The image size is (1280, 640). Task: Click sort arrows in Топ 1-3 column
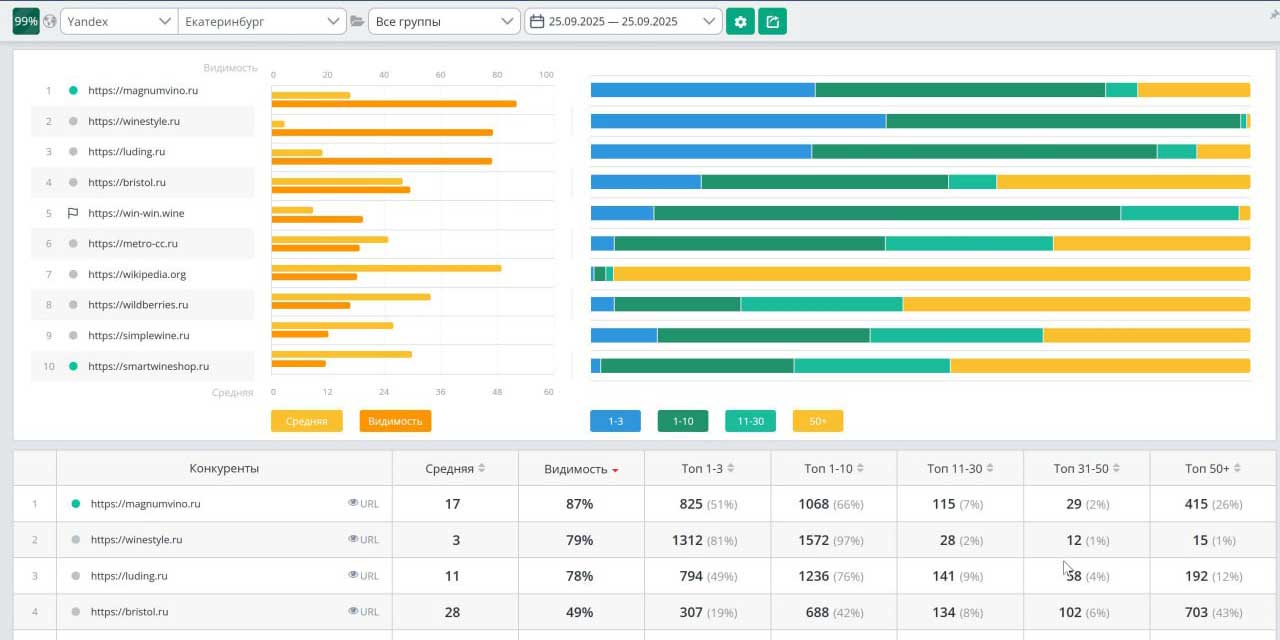coord(731,468)
